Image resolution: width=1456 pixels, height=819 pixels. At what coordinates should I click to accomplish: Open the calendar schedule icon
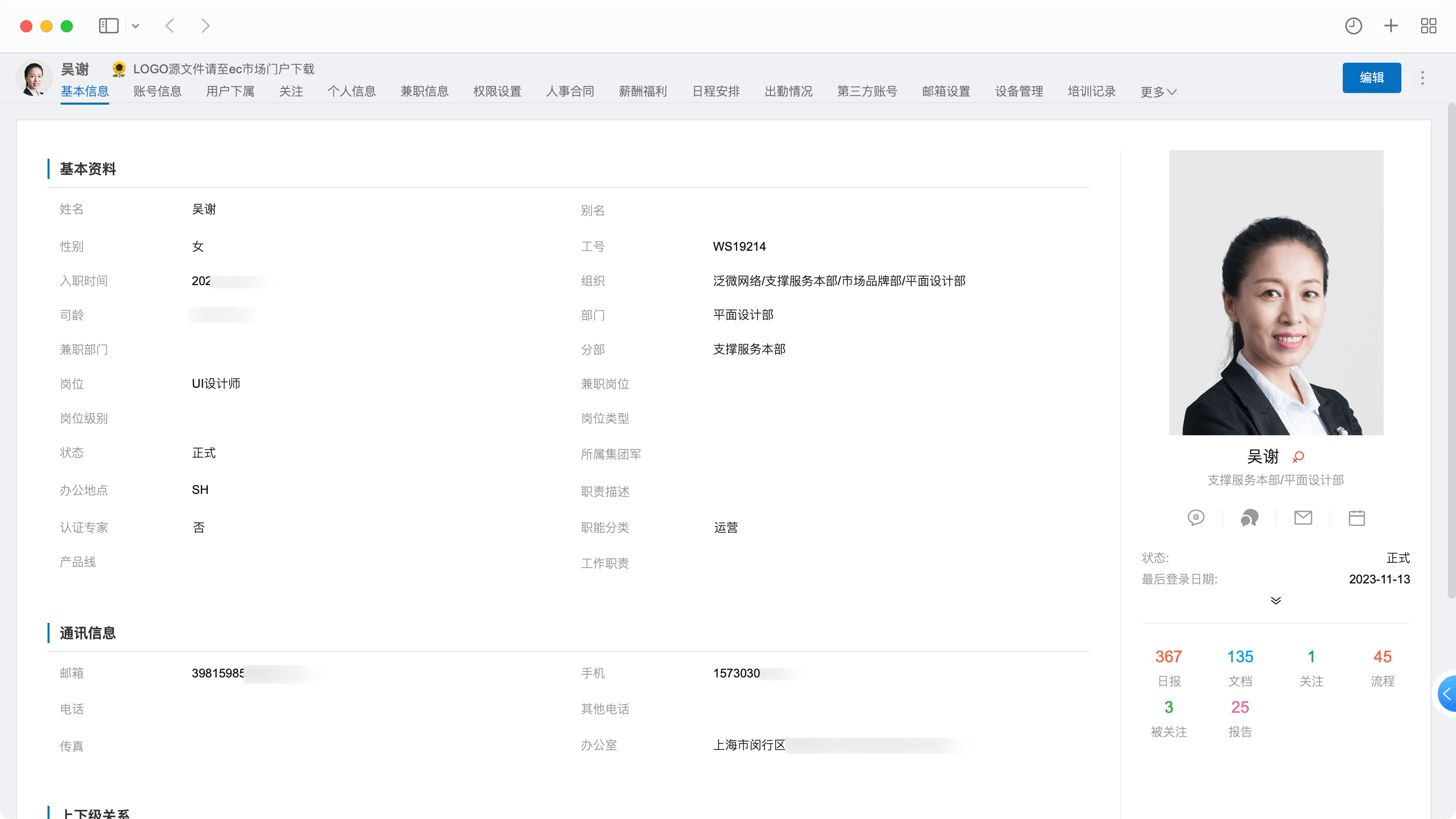point(1356,518)
